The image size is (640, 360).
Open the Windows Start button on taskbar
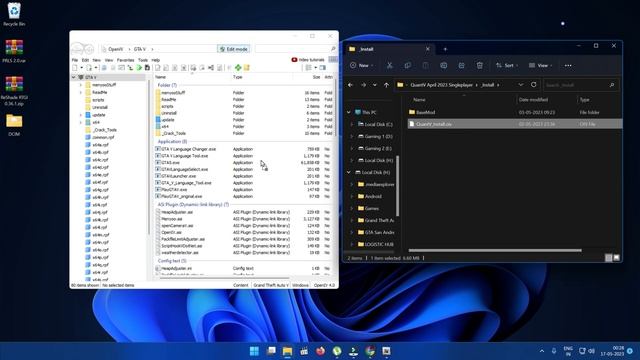click(254, 351)
